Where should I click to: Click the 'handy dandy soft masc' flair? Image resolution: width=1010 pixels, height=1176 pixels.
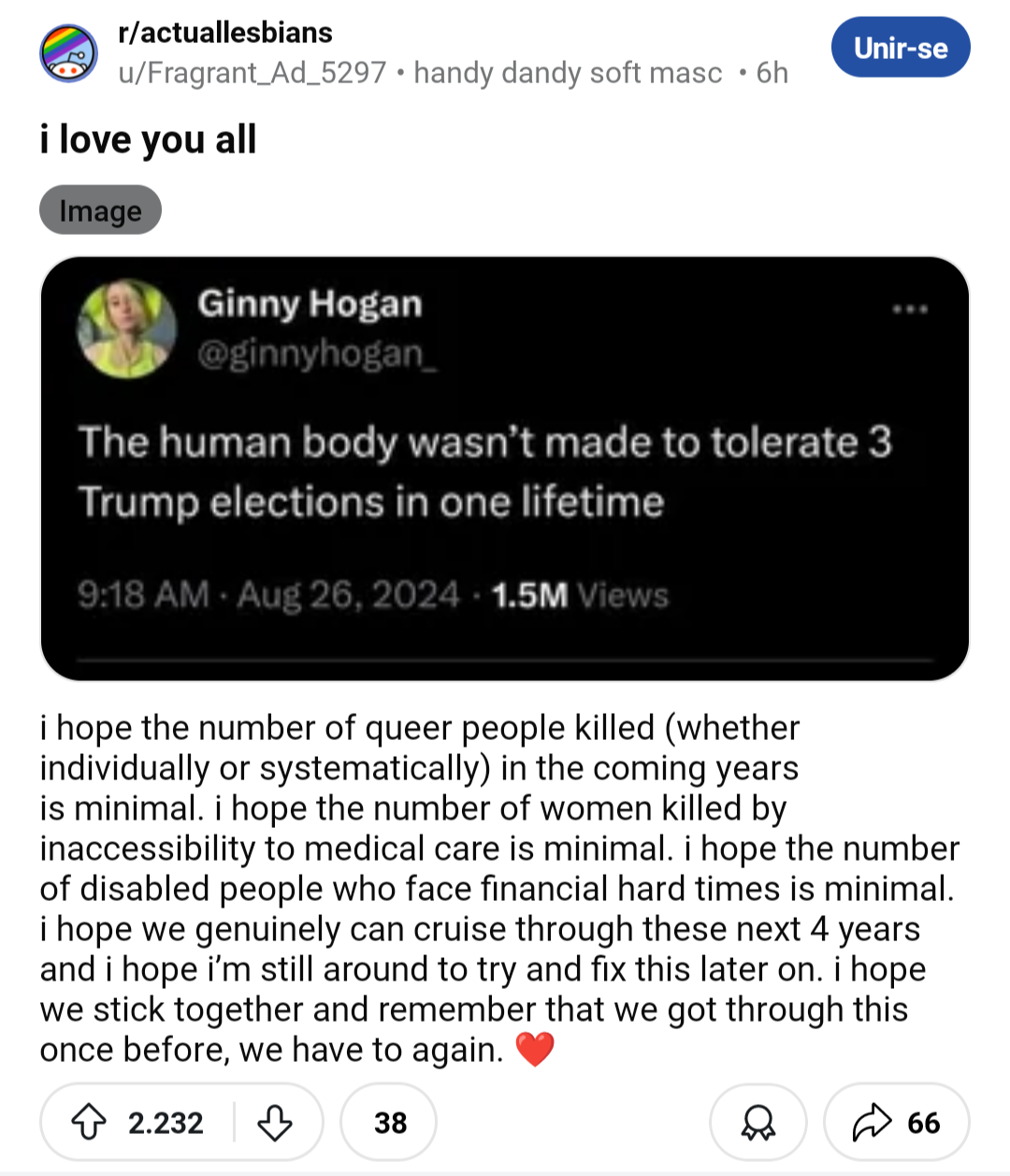click(x=568, y=73)
